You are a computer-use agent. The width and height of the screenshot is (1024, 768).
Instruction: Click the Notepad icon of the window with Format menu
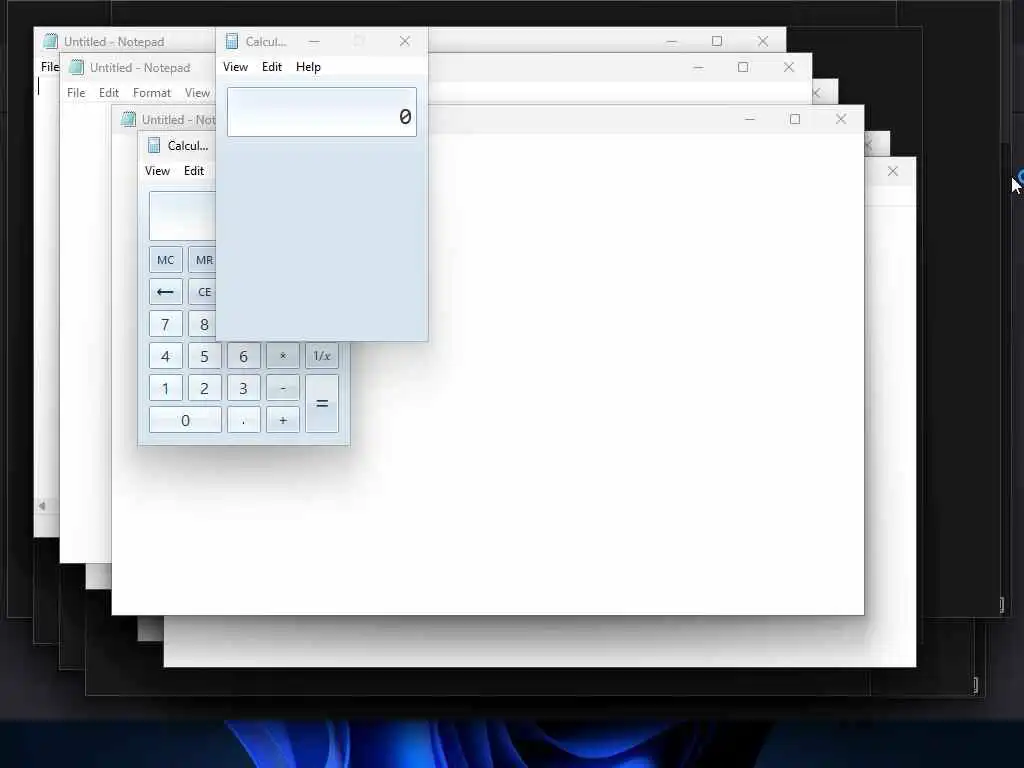[76, 67]
